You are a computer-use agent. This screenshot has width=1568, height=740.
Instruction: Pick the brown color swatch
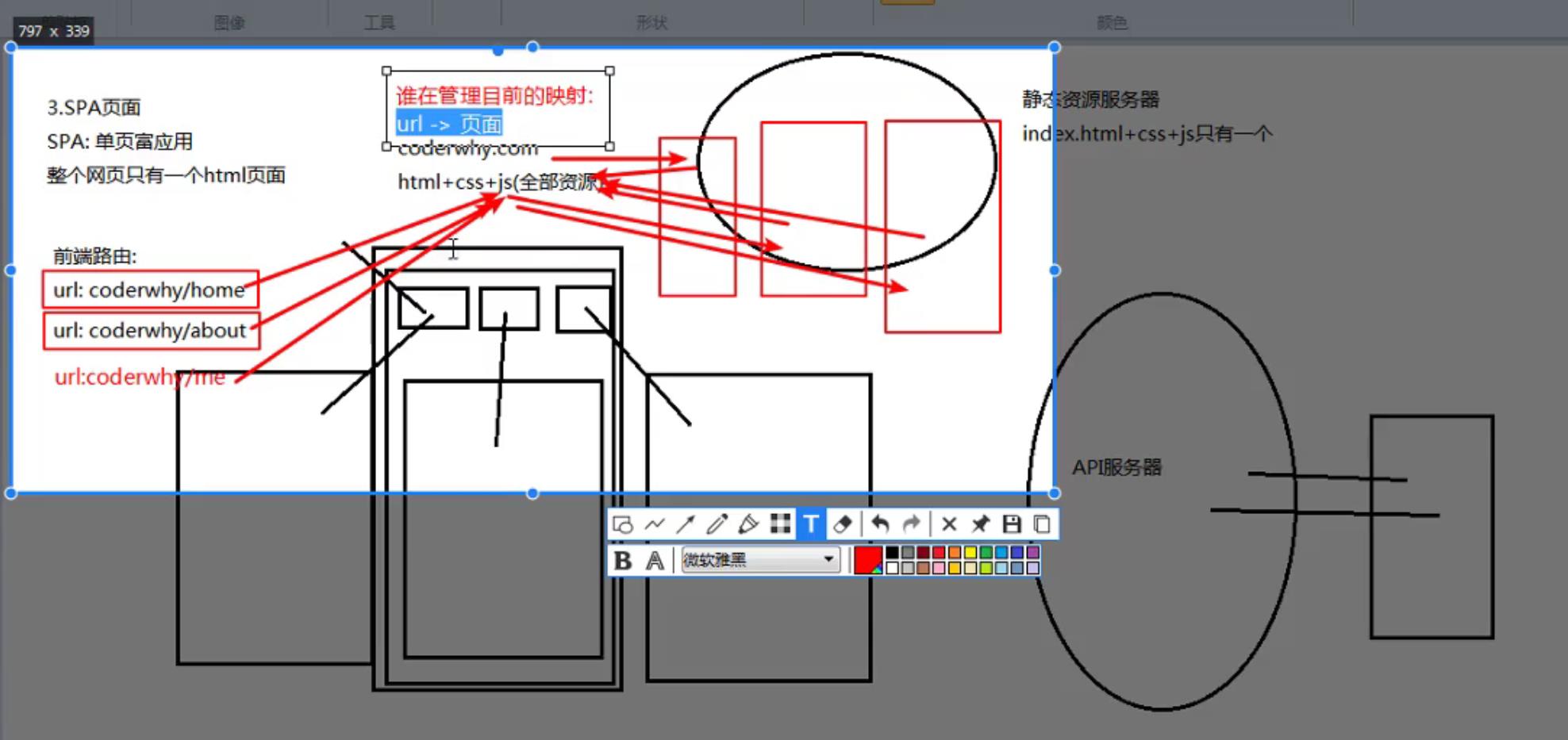(x=924, y=568)
